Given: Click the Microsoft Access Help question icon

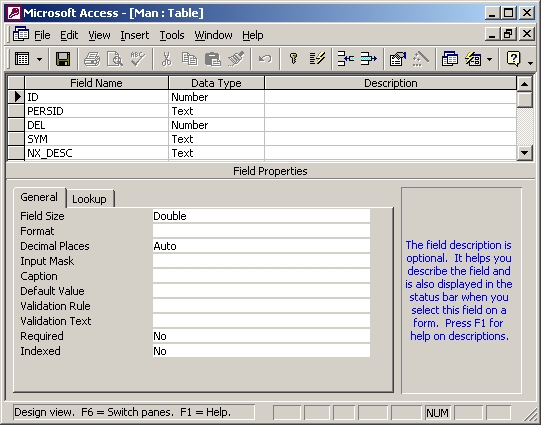Looking at the screenshot, I should [513, 59].
